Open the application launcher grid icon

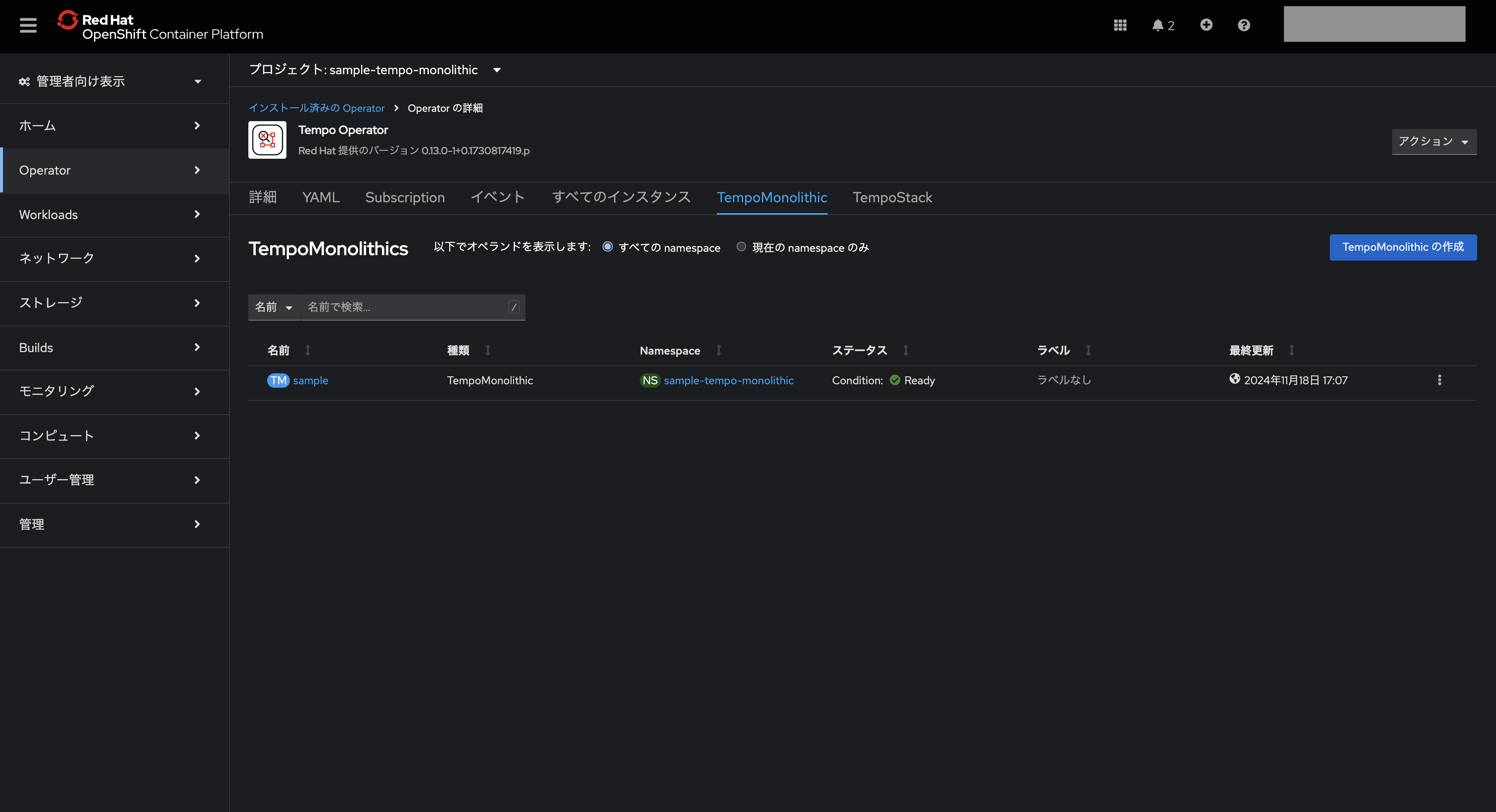[x=1120, y=25]
